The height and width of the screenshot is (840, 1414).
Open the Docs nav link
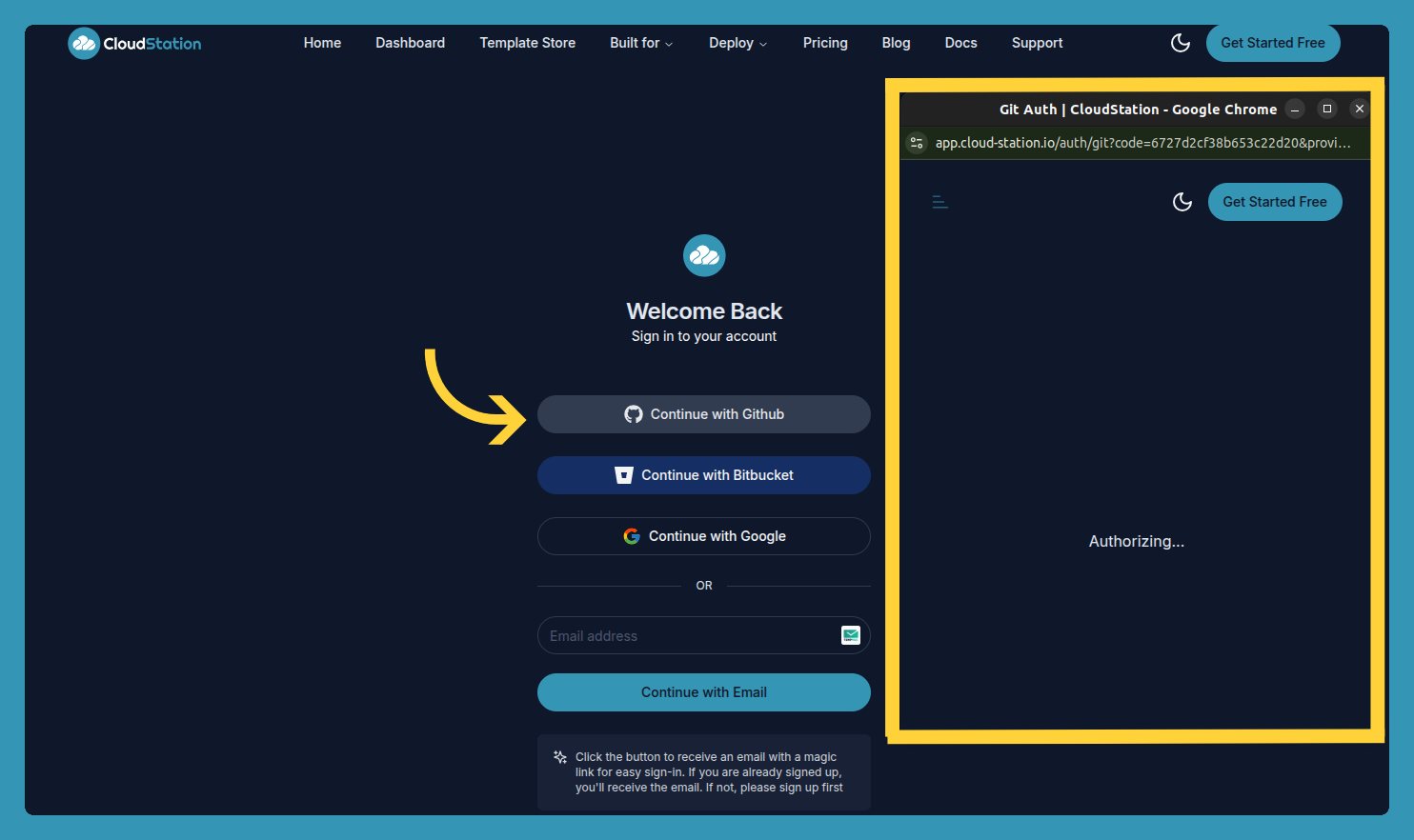(x=960, y=43)
